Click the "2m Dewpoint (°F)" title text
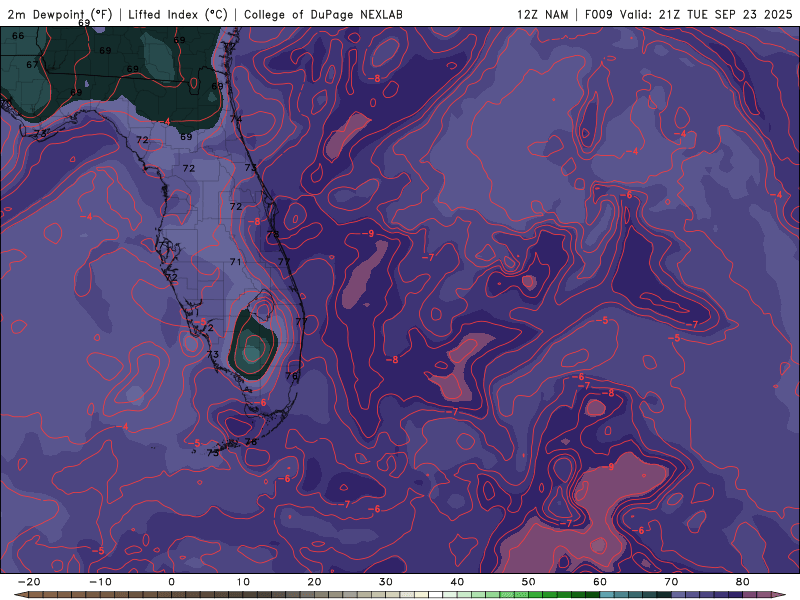Image resolution: width=800 pixels, height=600 pixels. point(60,14)
